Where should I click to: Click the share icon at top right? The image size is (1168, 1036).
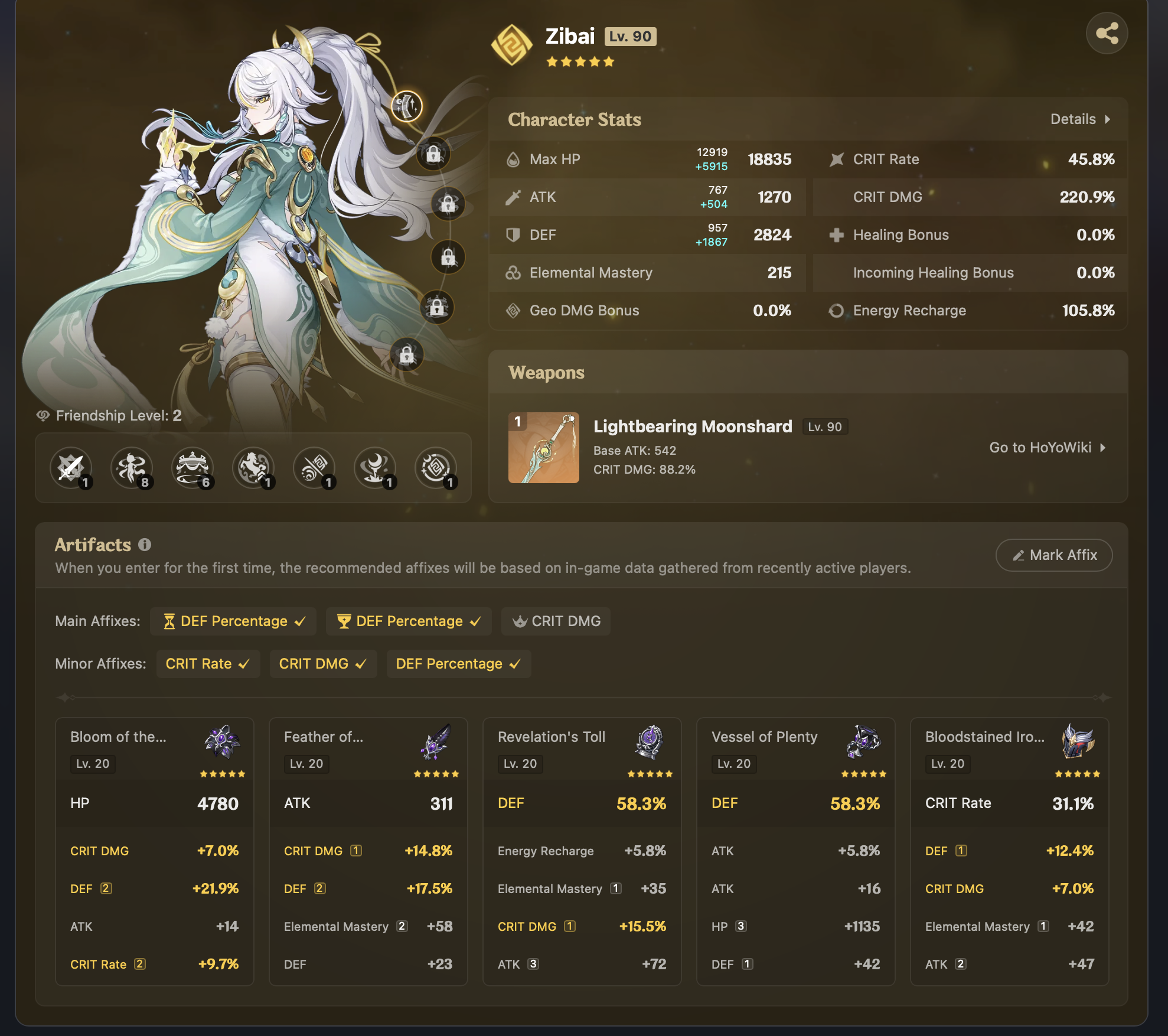1106,34
